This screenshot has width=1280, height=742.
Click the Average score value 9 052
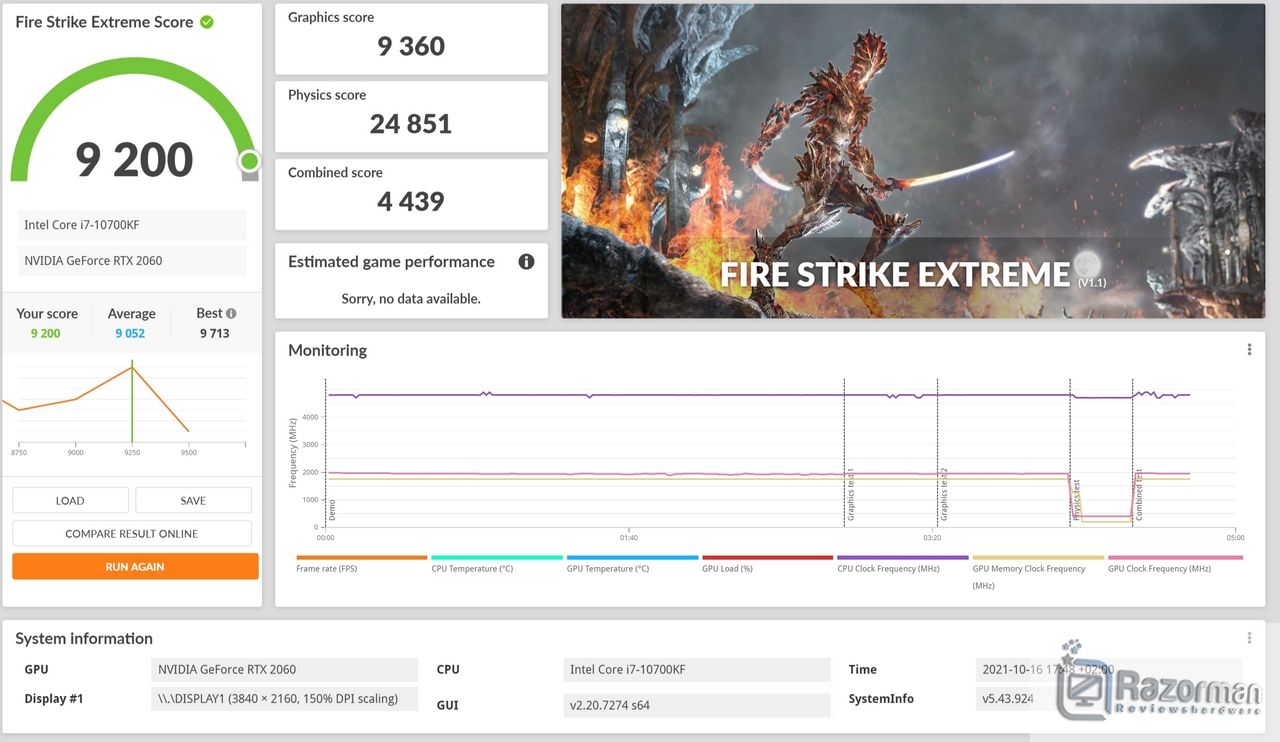tap(130, 333)
